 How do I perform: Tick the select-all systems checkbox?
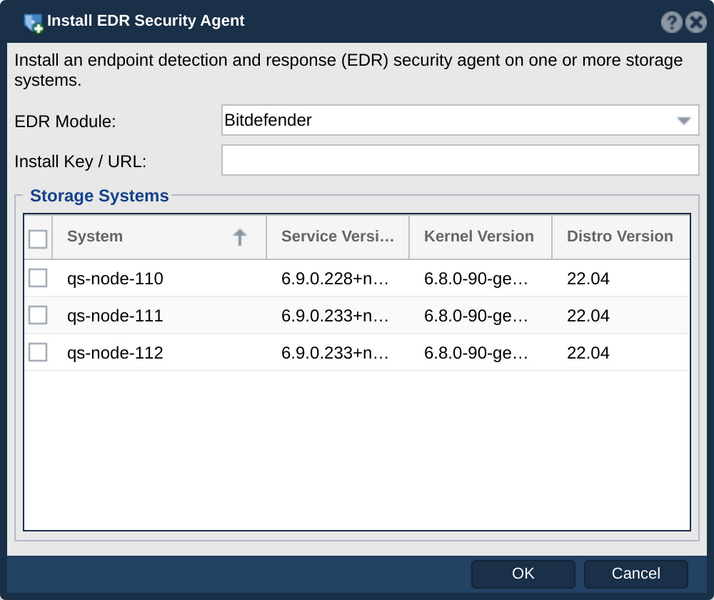(38, 239)
